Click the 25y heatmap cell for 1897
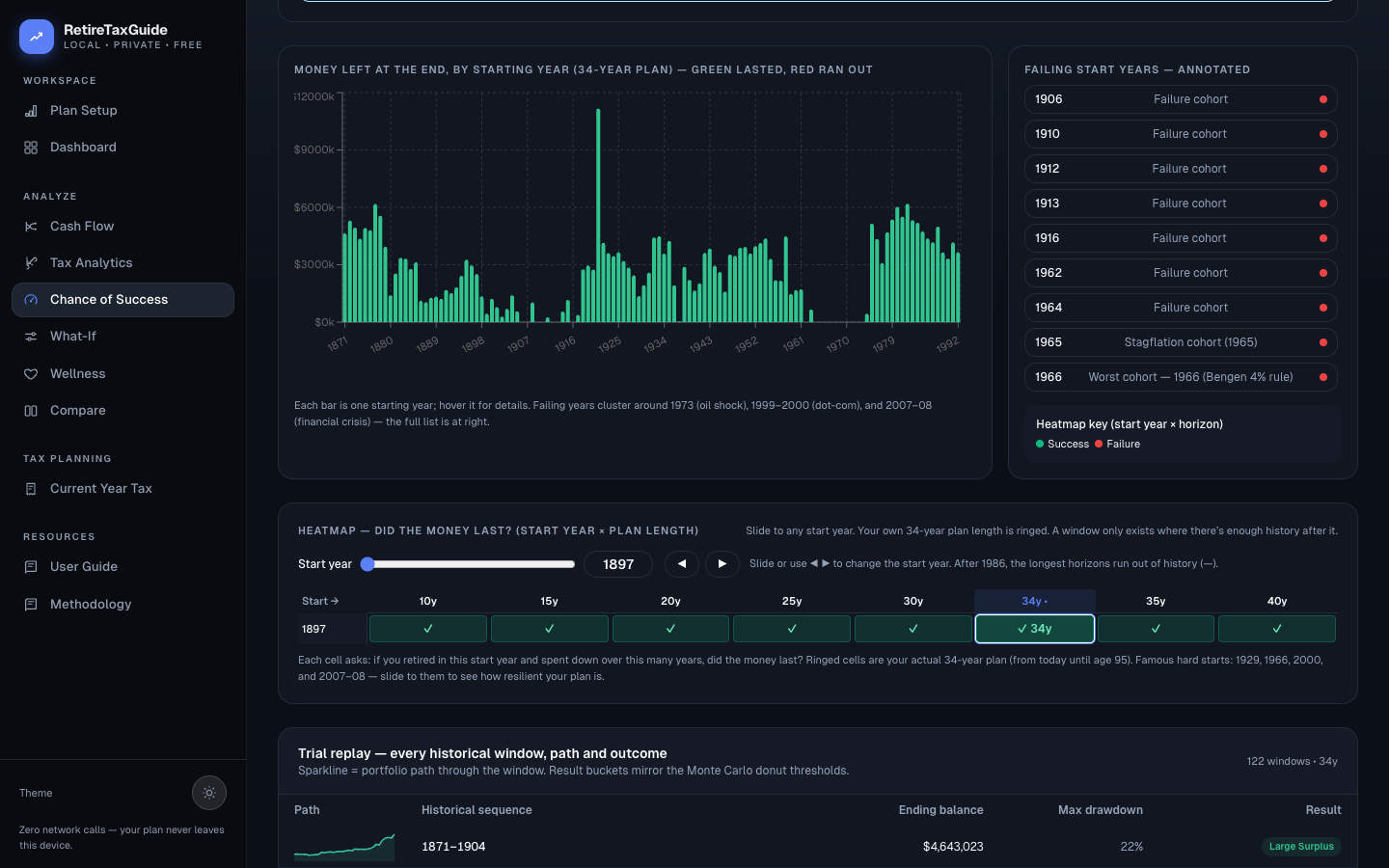 [792, 629]
